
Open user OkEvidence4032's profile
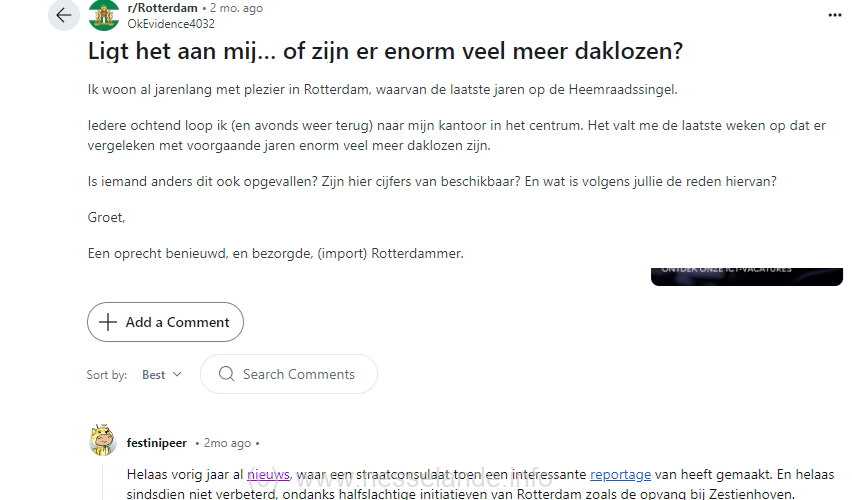click(171, 24)
